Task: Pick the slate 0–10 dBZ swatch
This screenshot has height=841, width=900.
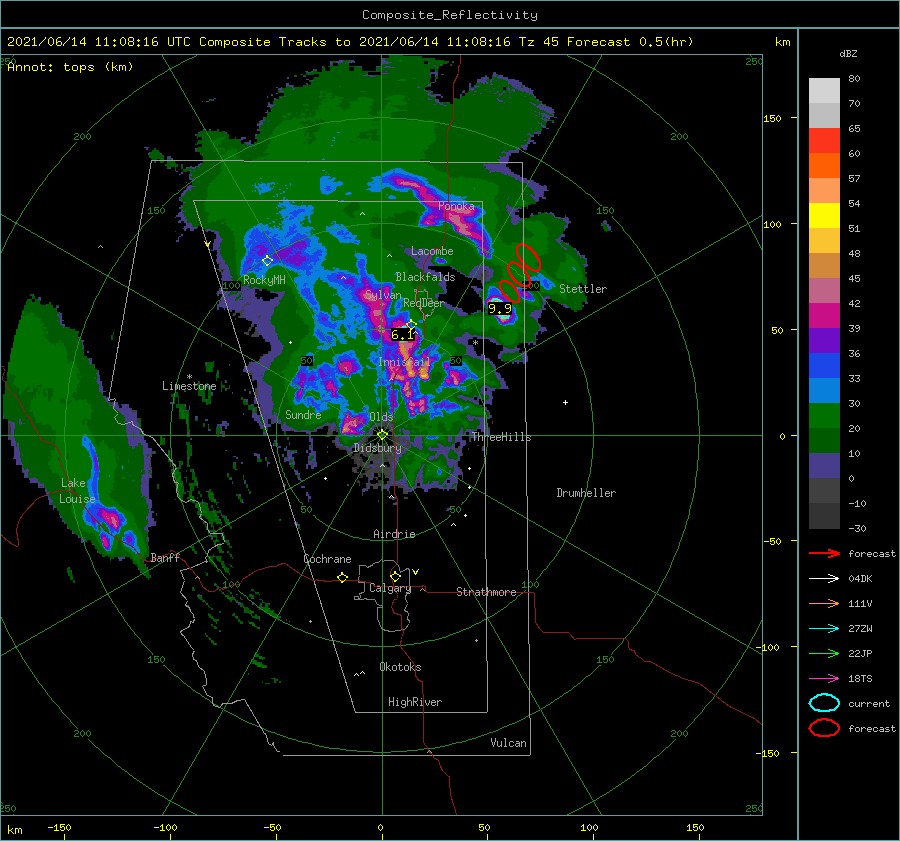Action: (x=824, y=466)
